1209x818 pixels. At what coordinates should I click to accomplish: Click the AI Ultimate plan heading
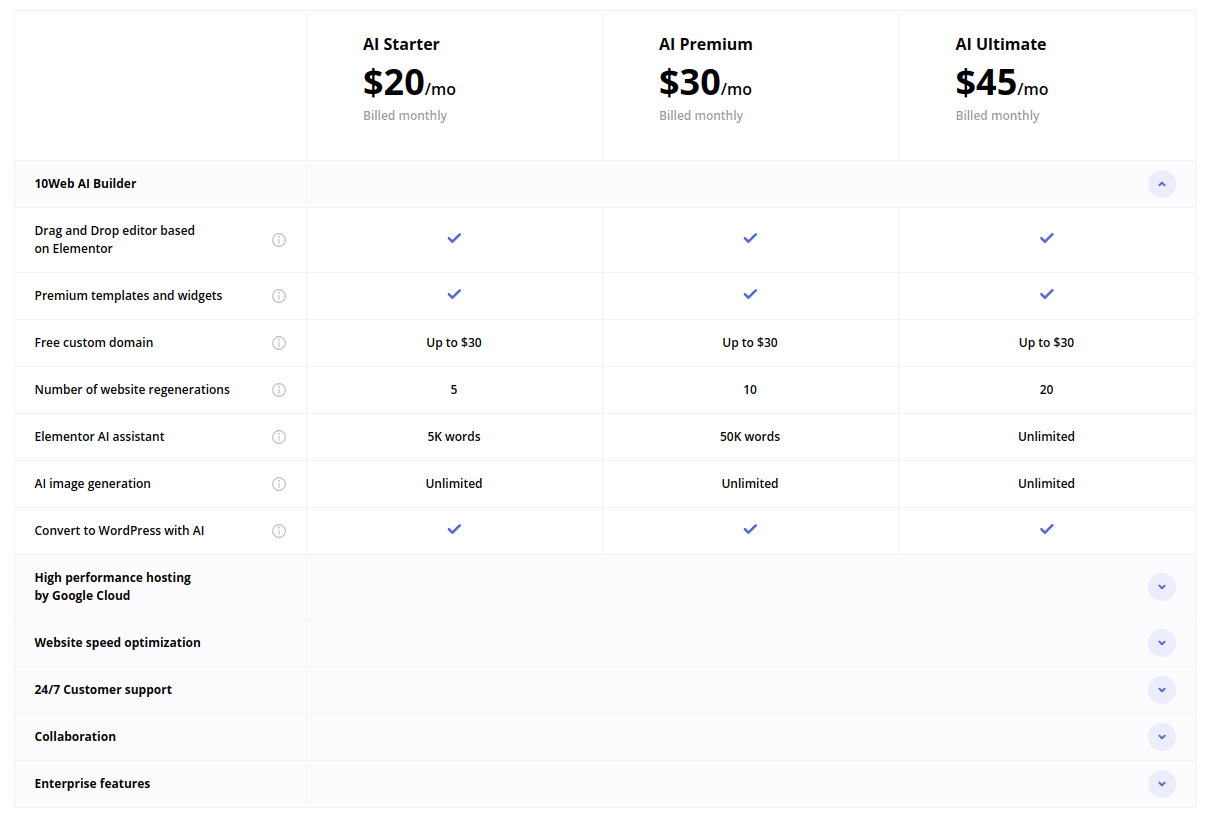[1000, 44]
